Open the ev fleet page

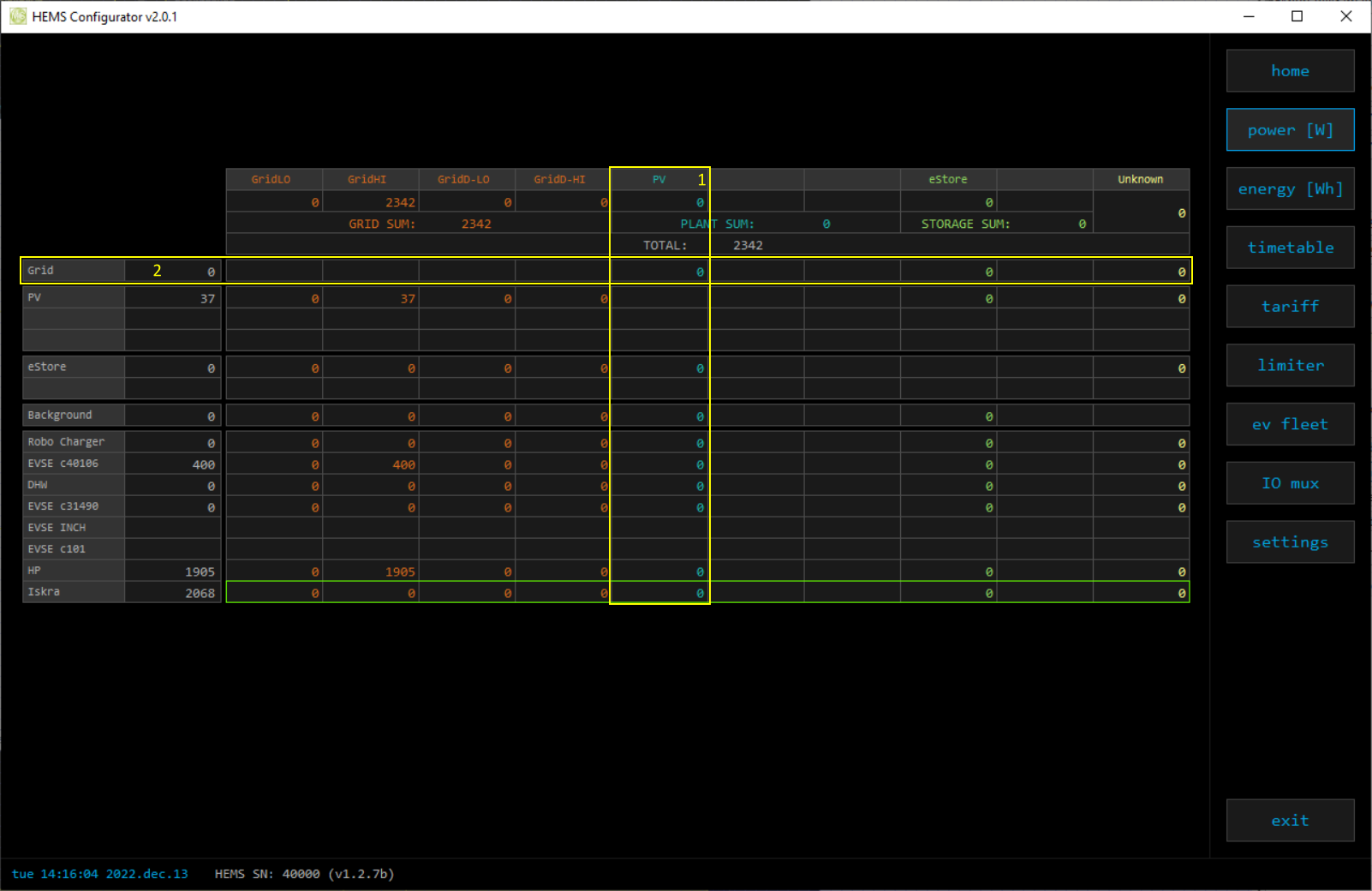(x=1290, y=425)
